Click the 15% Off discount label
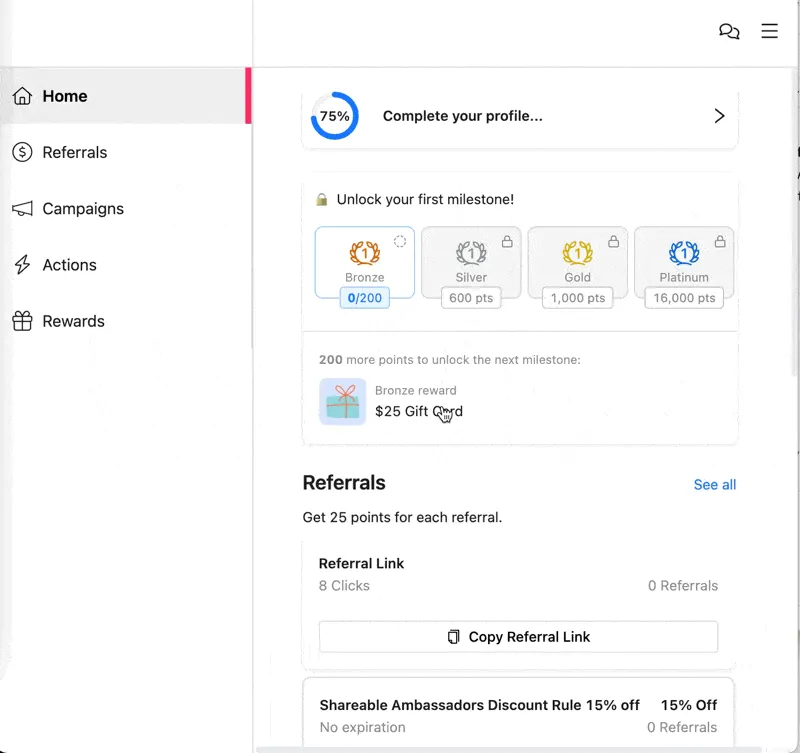Viewport: 800px width, 753px height. pos(689,705)
